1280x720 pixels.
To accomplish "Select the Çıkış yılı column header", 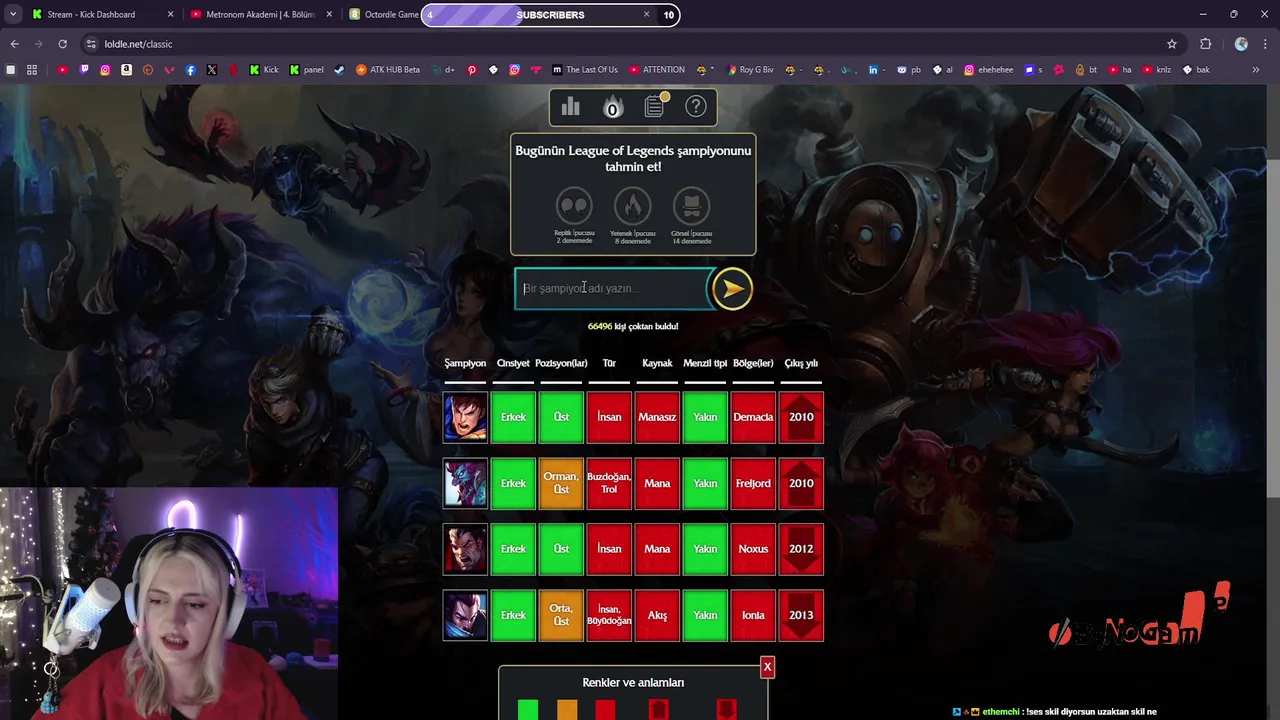I will (x=801, y=363).
